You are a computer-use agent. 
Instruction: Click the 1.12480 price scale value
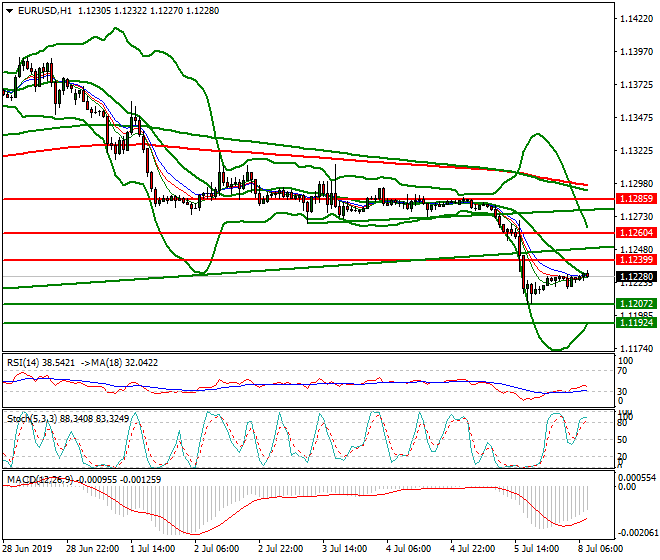click(637, 250)
